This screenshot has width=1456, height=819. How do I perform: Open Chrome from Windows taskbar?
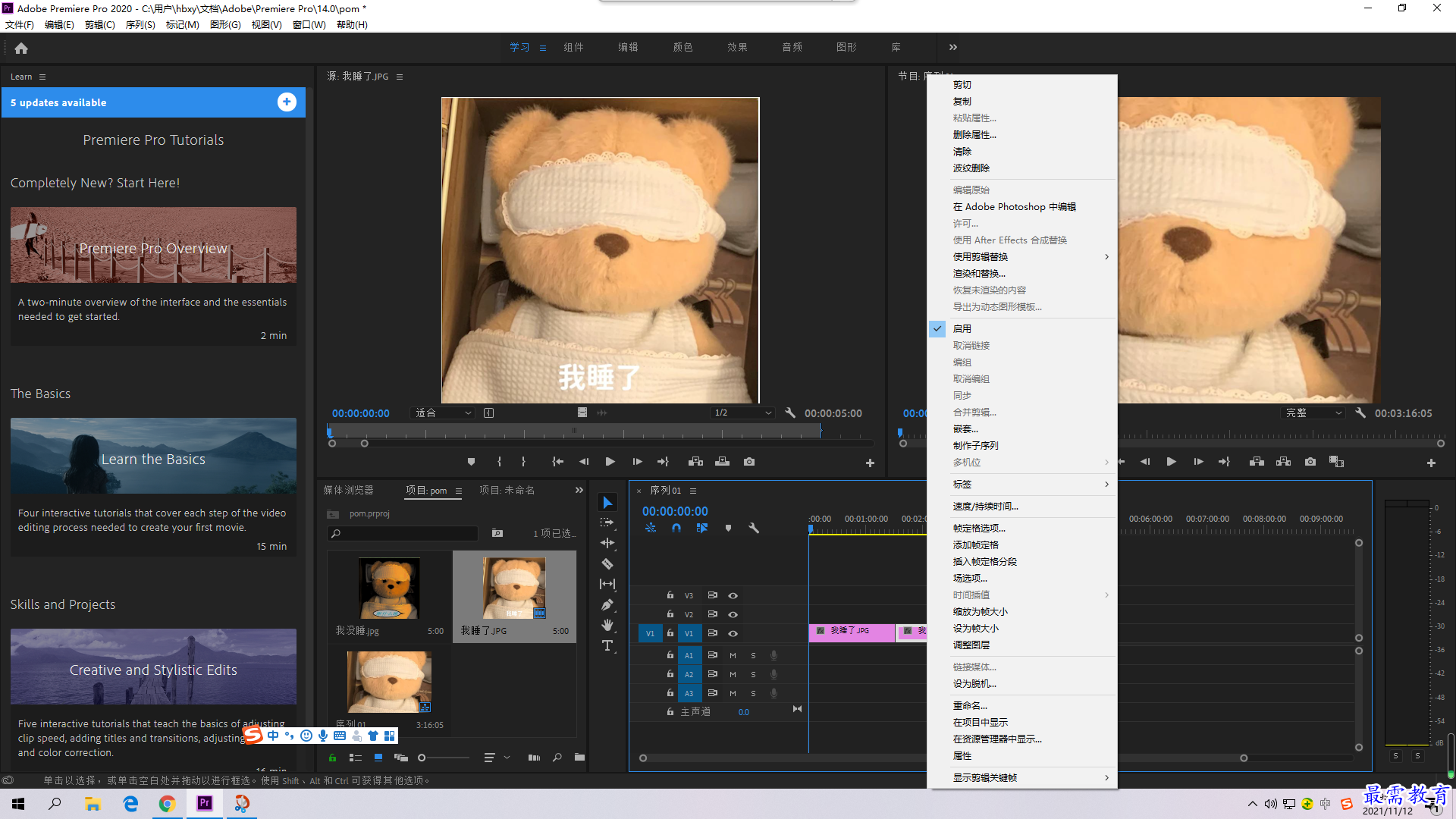coord(167,804)
